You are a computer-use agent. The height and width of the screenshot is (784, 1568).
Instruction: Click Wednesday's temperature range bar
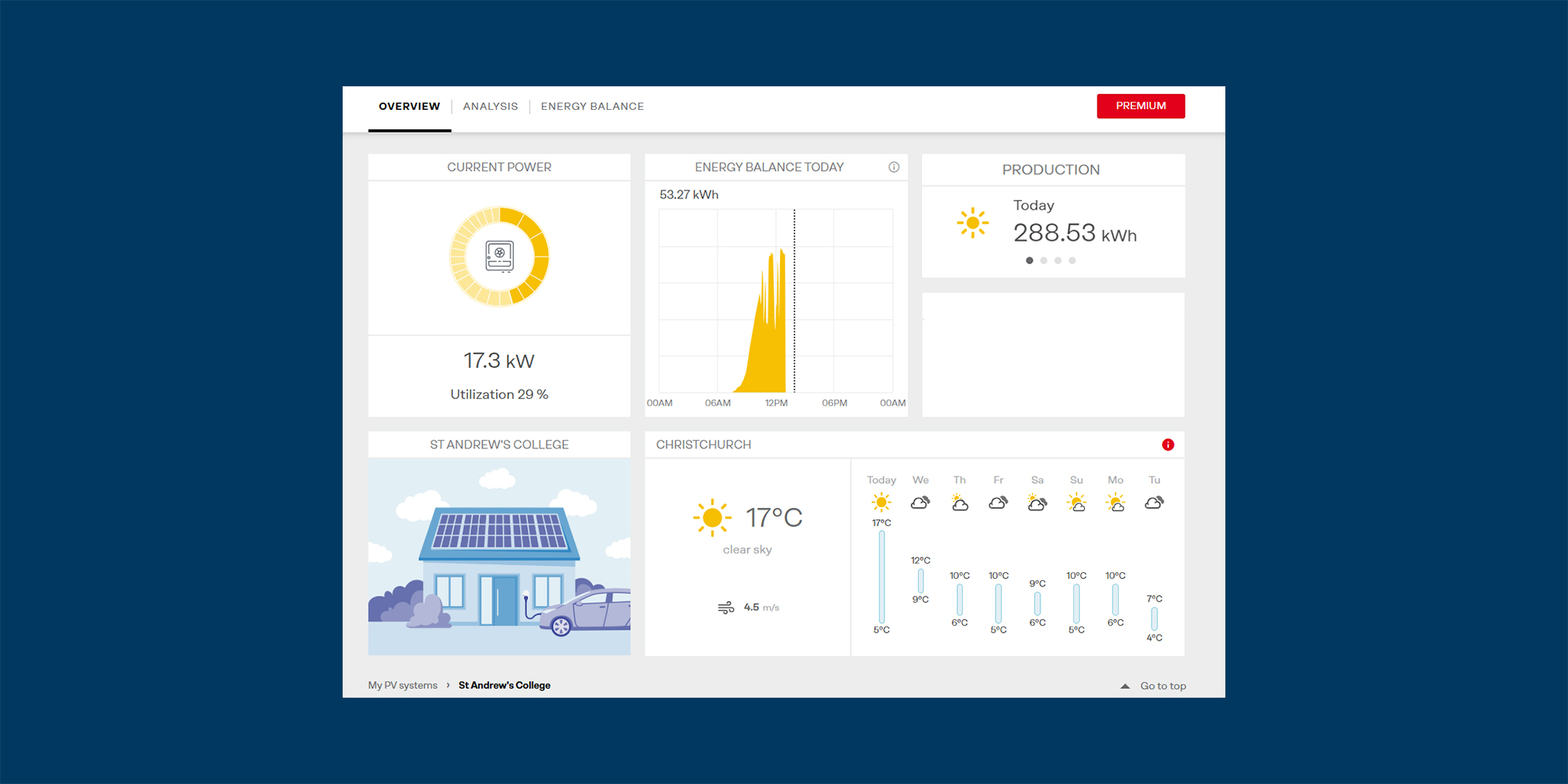tap(920, 580)
